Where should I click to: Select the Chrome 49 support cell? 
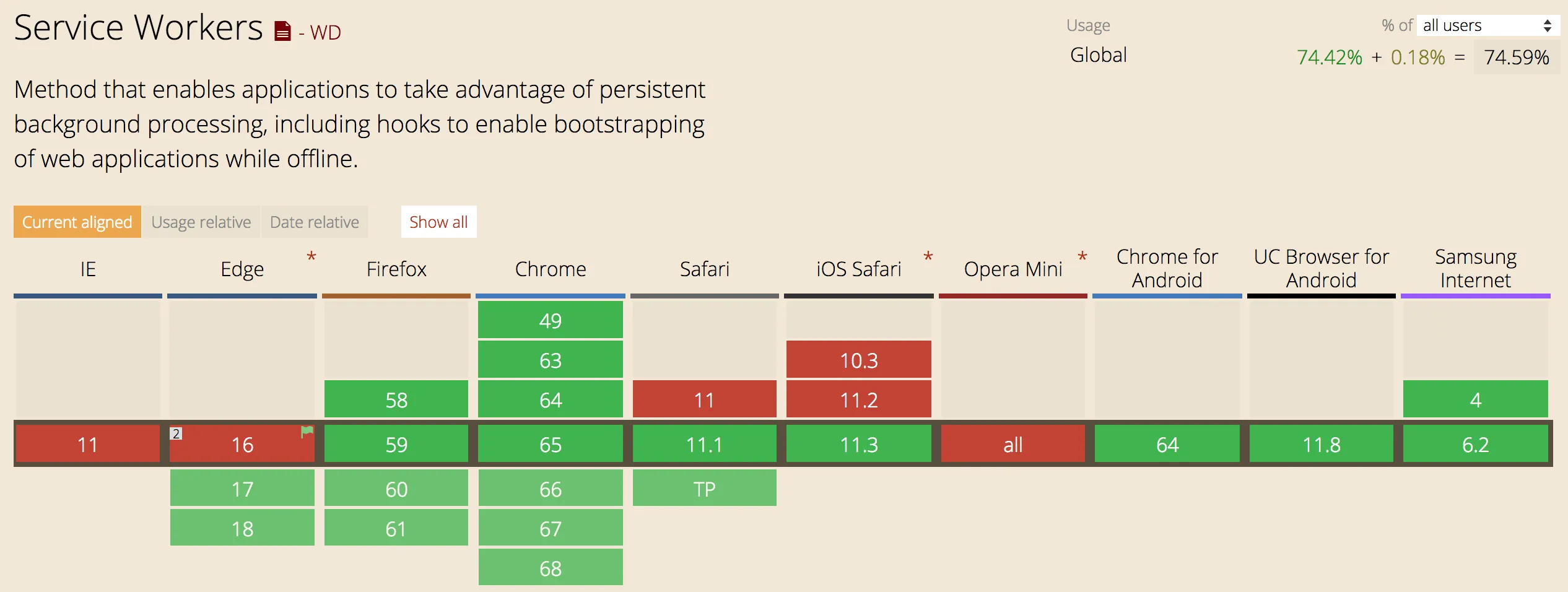point(551,320)
